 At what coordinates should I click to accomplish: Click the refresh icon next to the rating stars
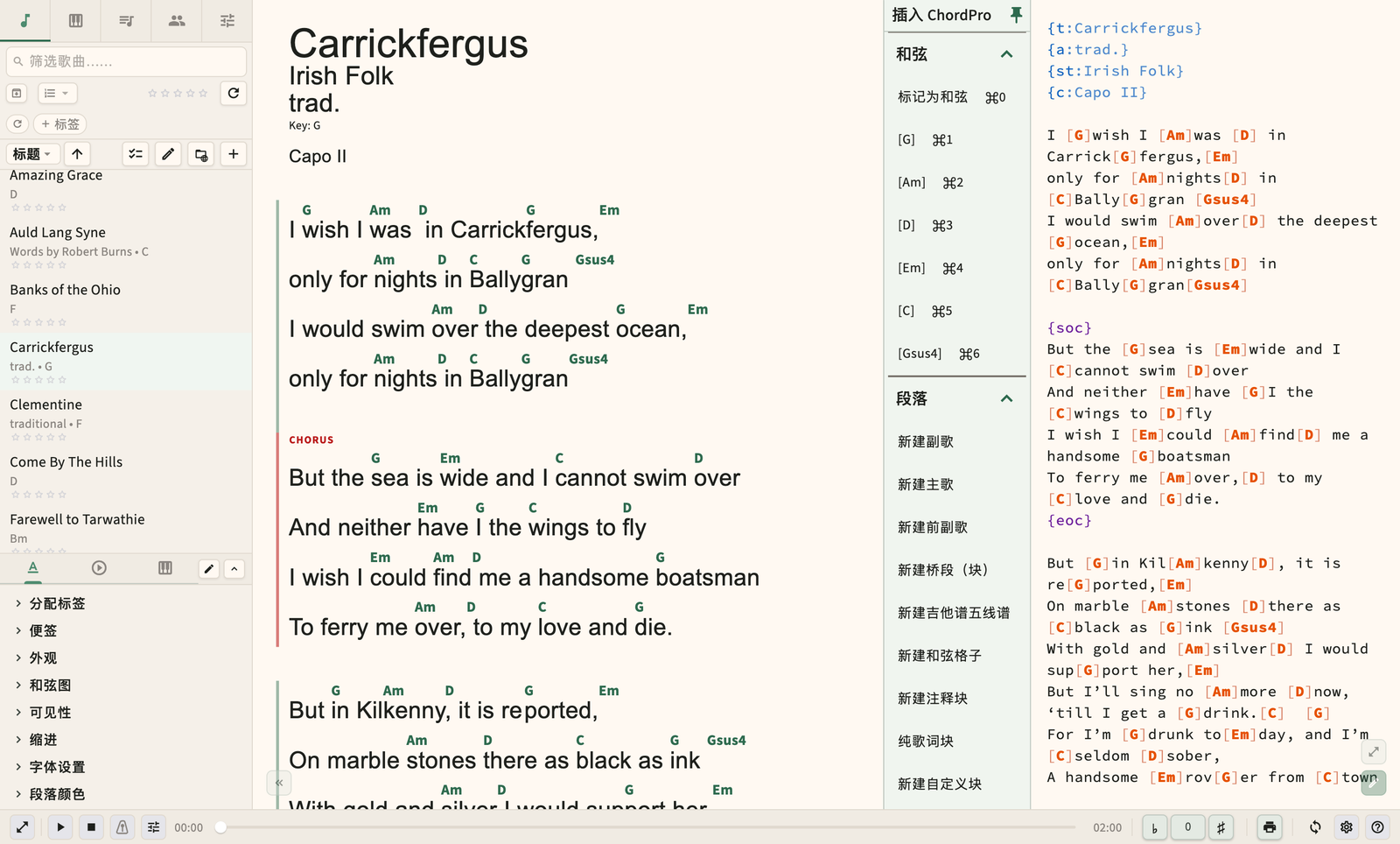(234, 93)
